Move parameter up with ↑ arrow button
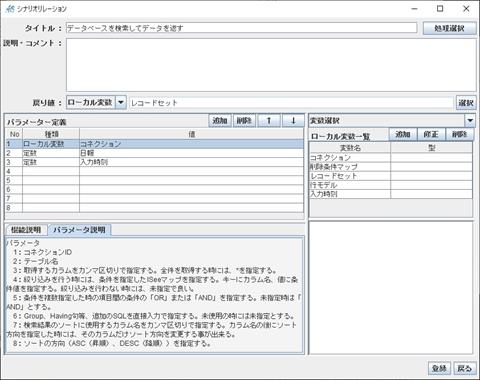 269,120
